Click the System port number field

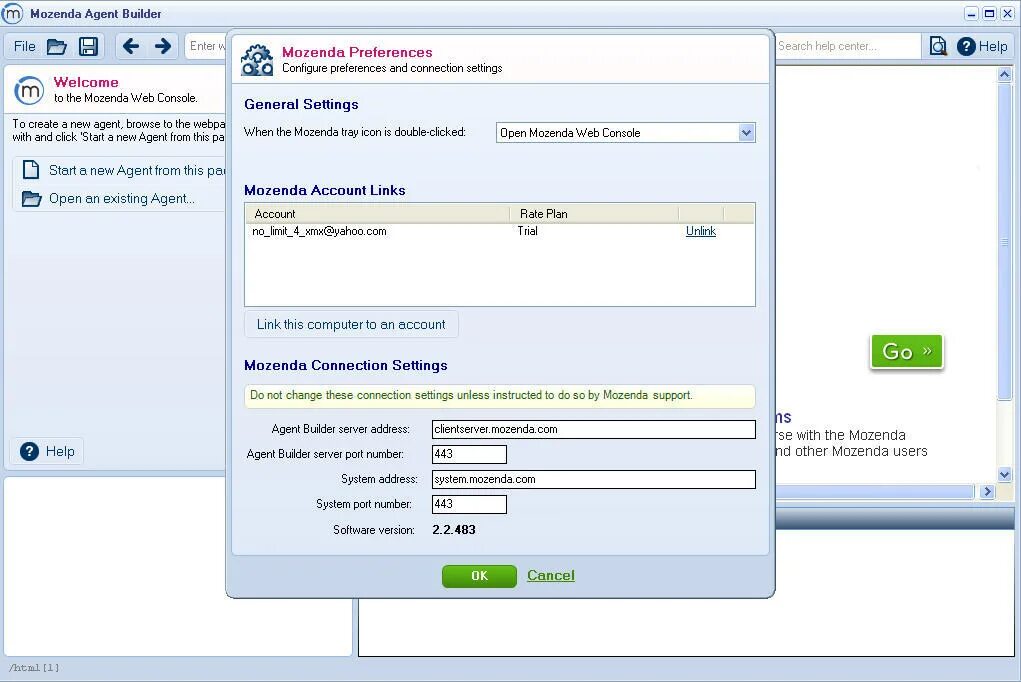pyautogui.click(x=469, y=504)
